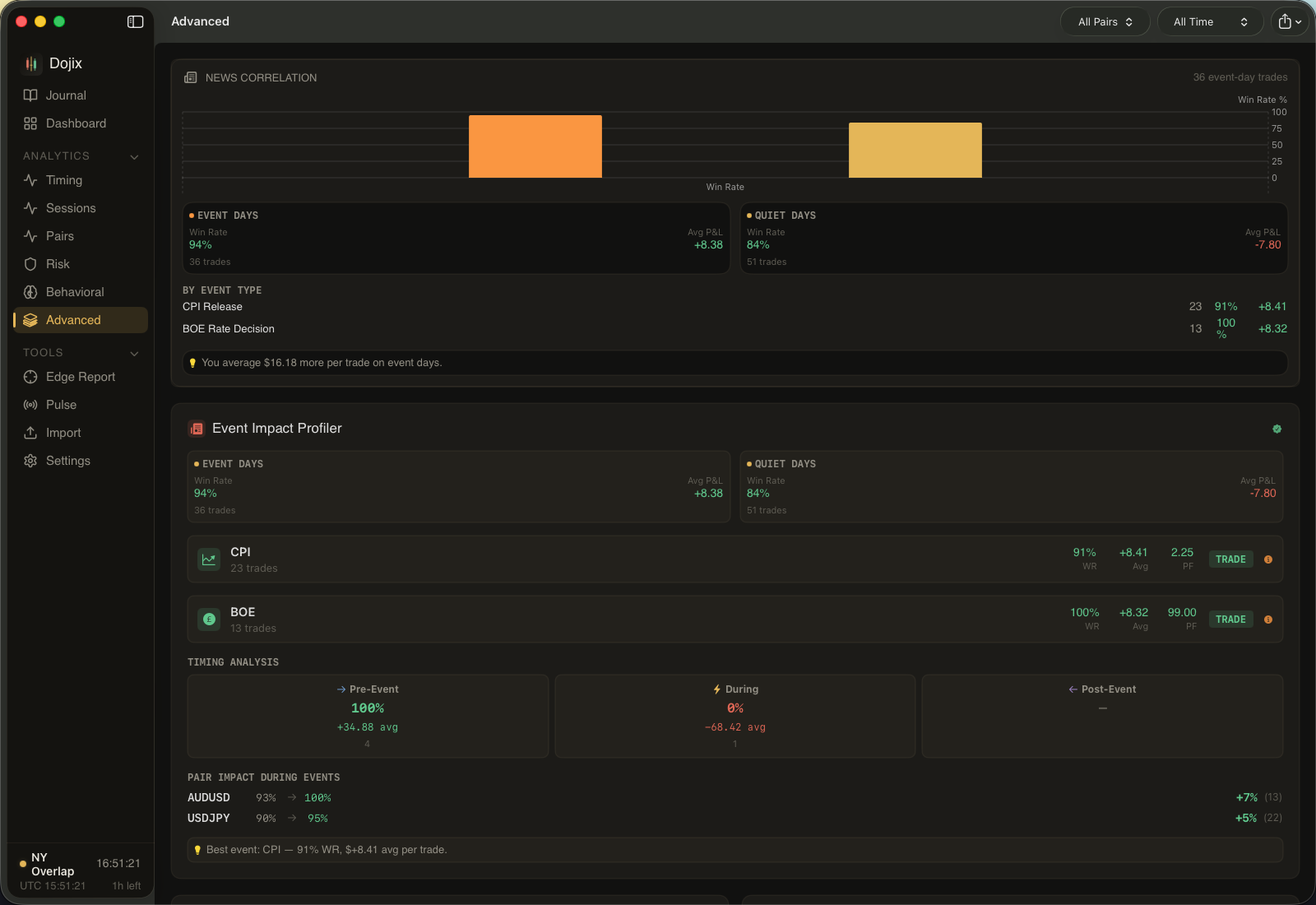Click the Behavioral analytics icon
The width and height of the screenshot is (1316, 905).
coord(30,291)
